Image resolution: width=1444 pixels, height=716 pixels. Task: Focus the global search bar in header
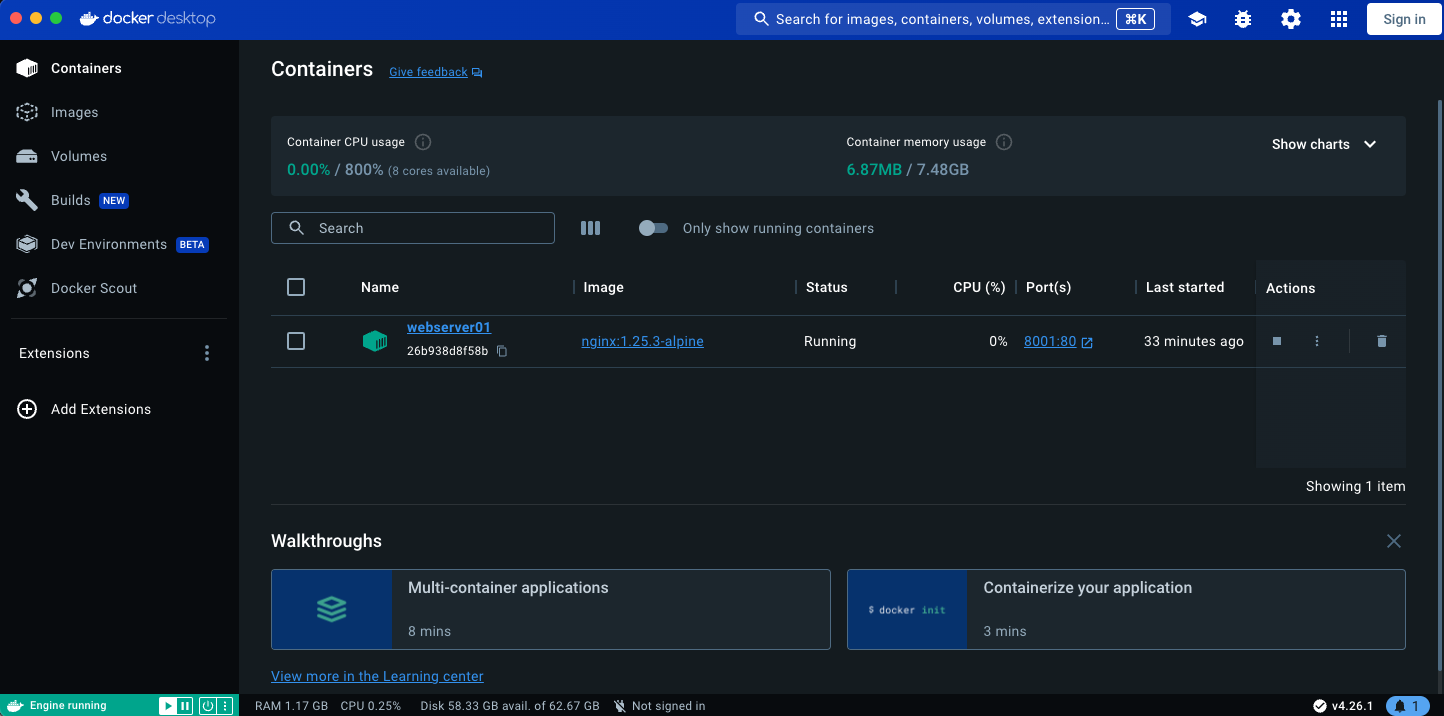(x=953, y=19)
